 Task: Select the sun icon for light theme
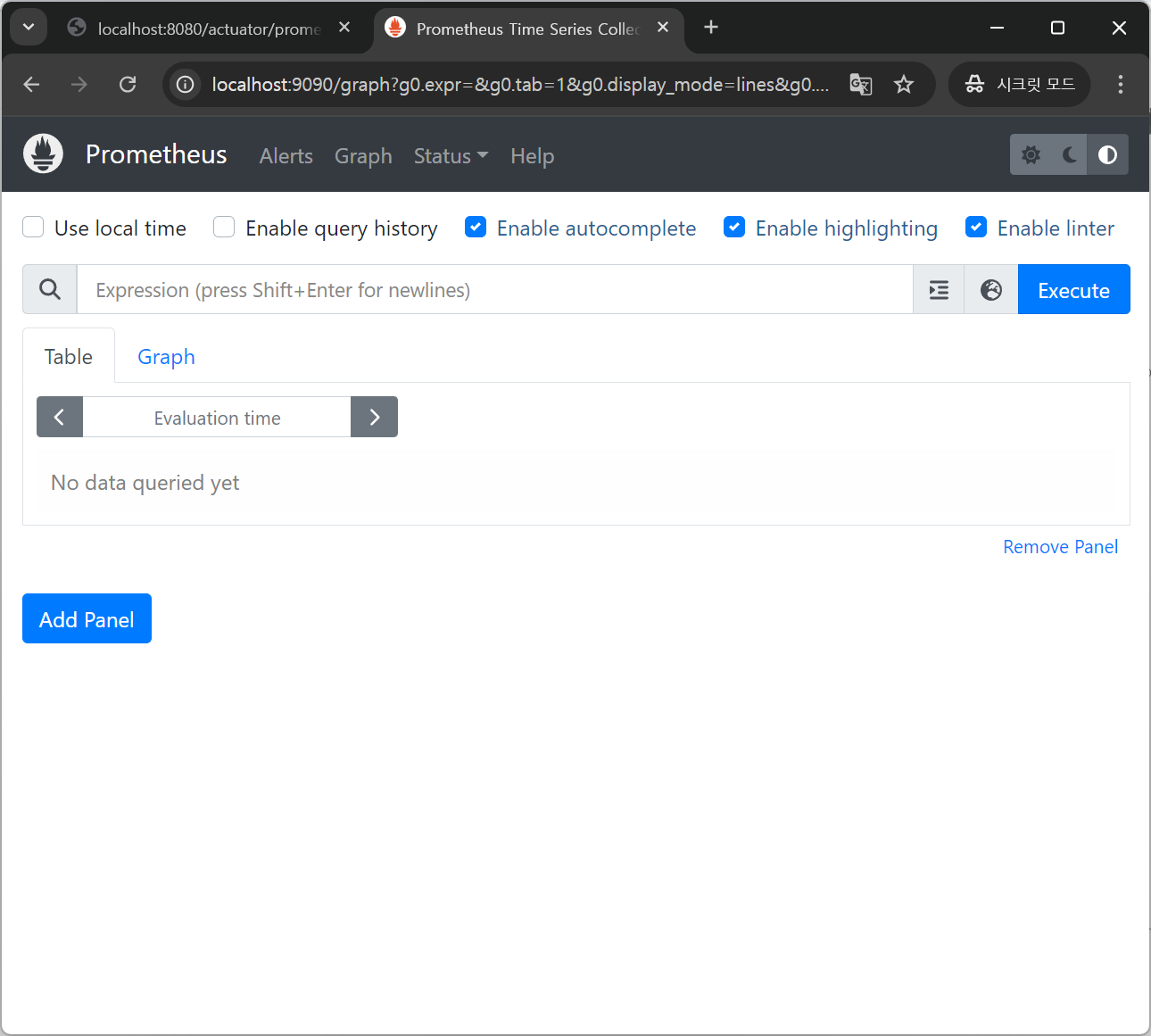(1031, 153)
